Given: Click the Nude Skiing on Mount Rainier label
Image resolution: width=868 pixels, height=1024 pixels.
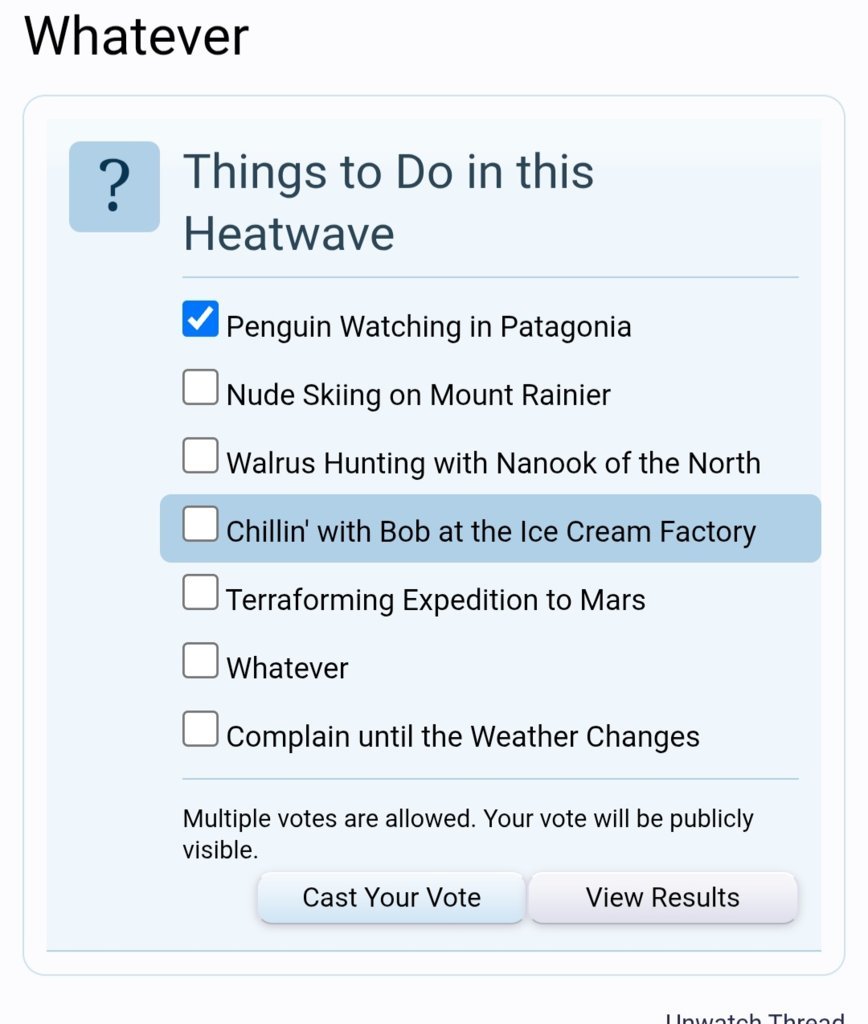Looking at the screenshot, I should 418,395.
